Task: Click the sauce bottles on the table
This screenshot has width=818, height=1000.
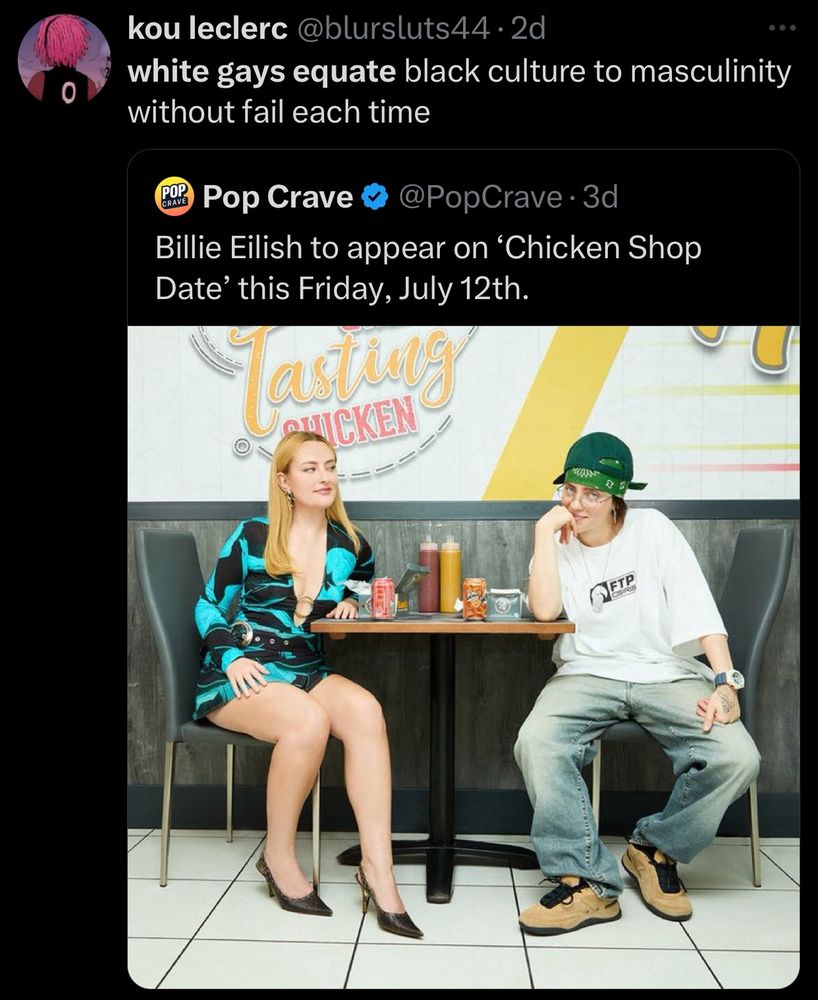Action: tap(440, 575)
